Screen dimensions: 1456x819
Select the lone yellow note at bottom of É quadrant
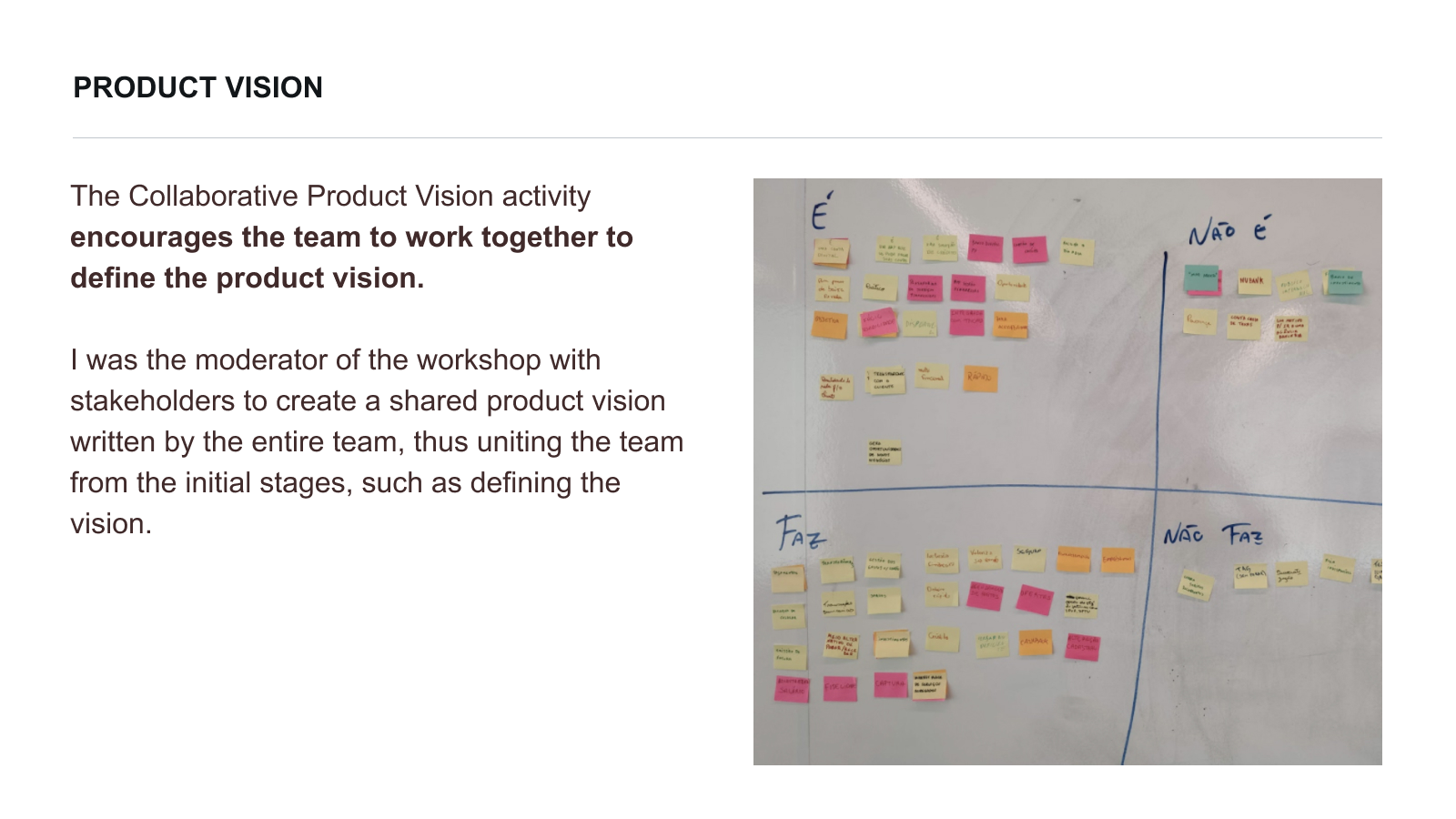pyautogui.click(x=884, y=452)
